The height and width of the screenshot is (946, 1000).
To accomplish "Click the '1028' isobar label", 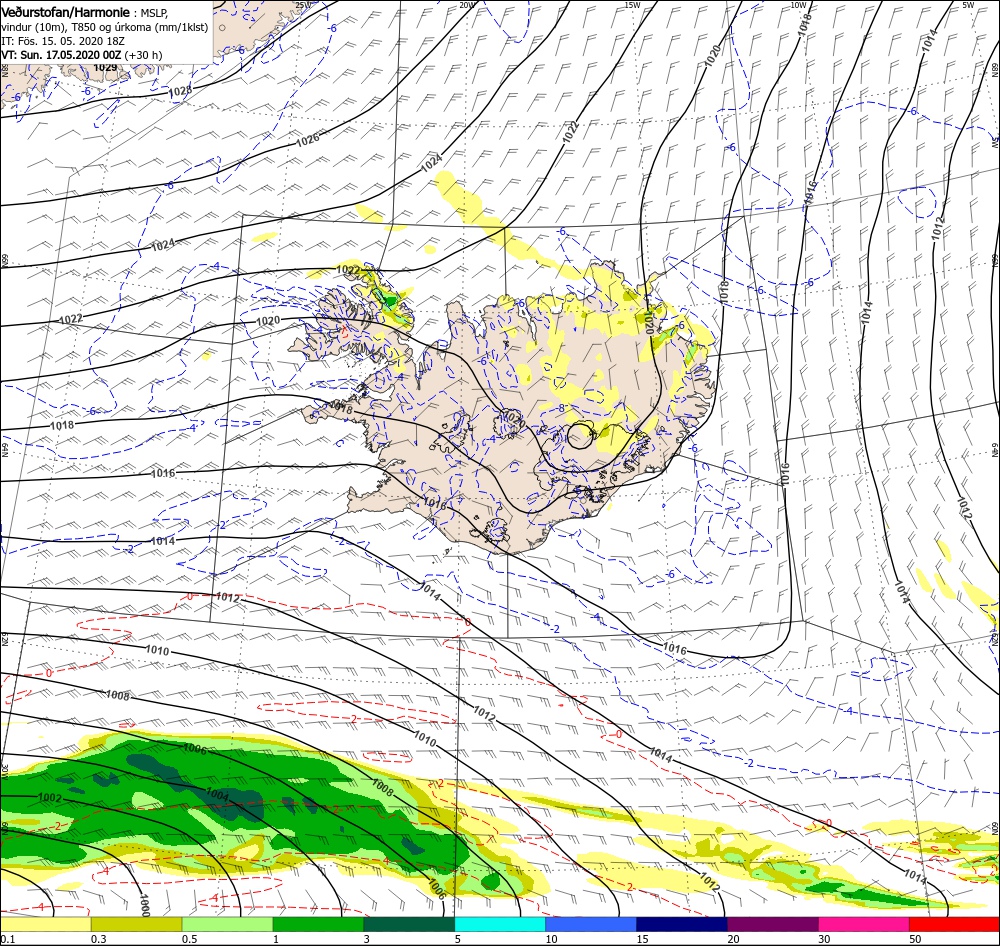I will click(x=180, y=92).
